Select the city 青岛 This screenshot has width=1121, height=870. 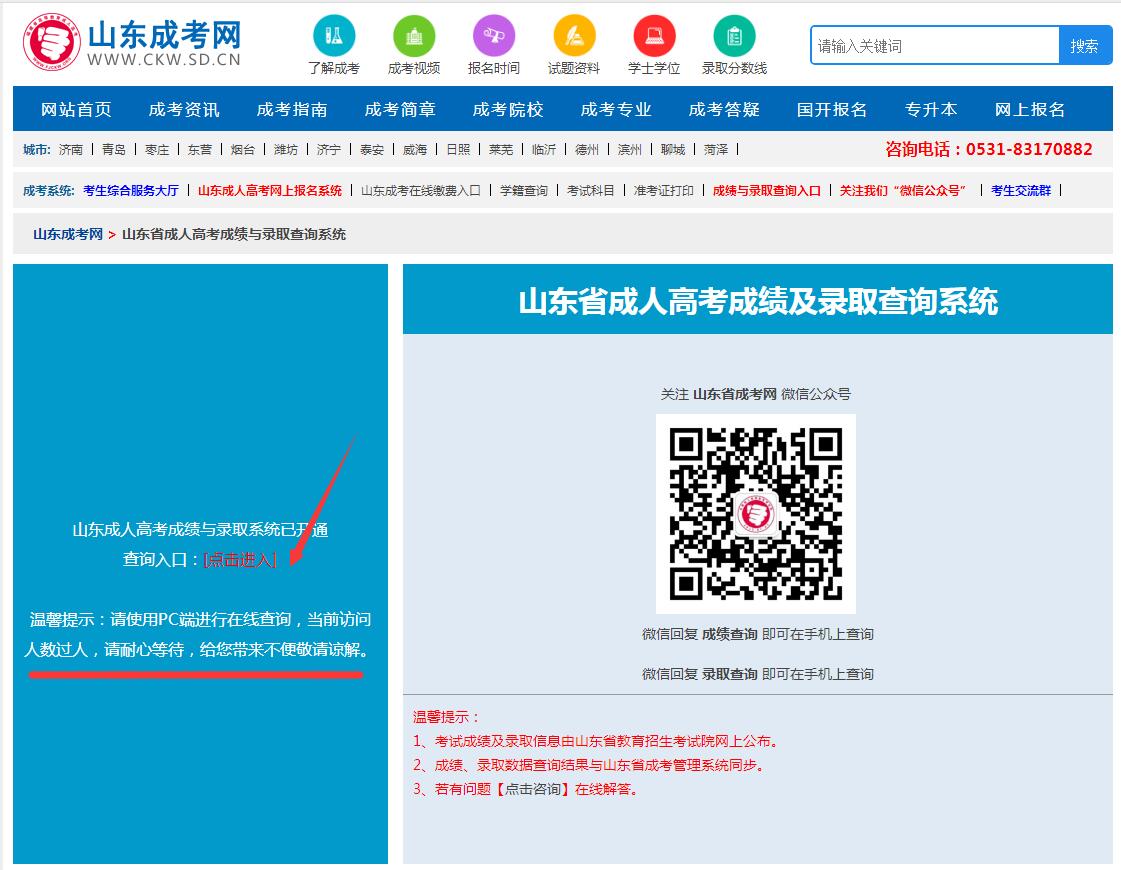pyautogui.click(x=114, y=149)
